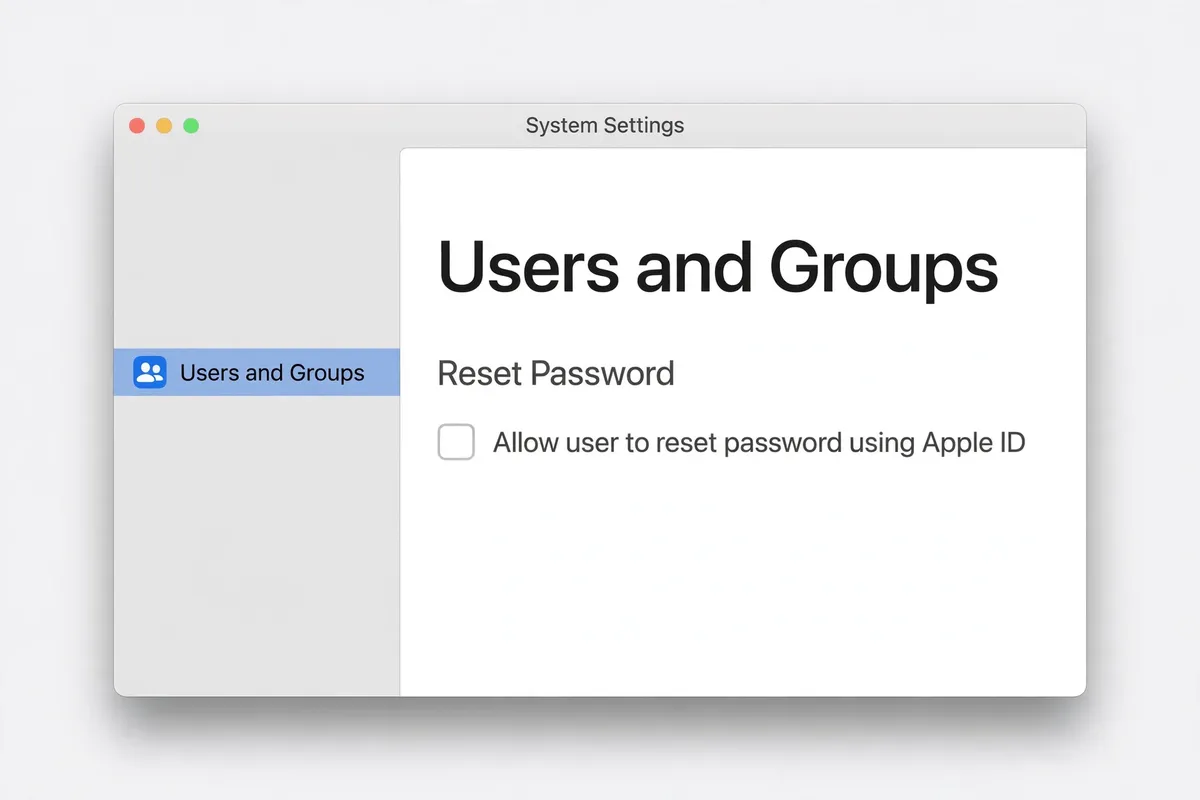Select the Users and Groups sidebar label
The image size is (1200, 800).
click(272, 373)
